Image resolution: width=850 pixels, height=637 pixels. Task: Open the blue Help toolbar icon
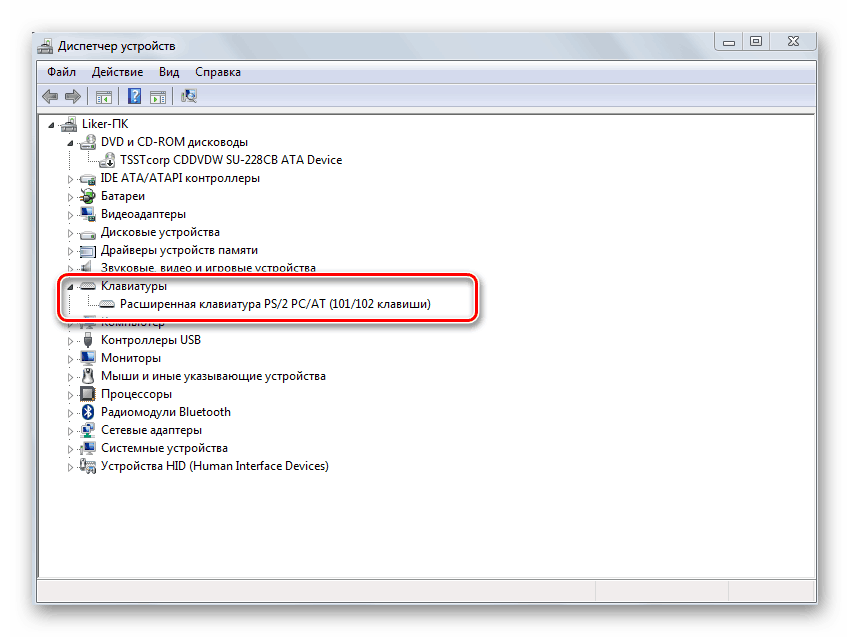pos(134,96)
